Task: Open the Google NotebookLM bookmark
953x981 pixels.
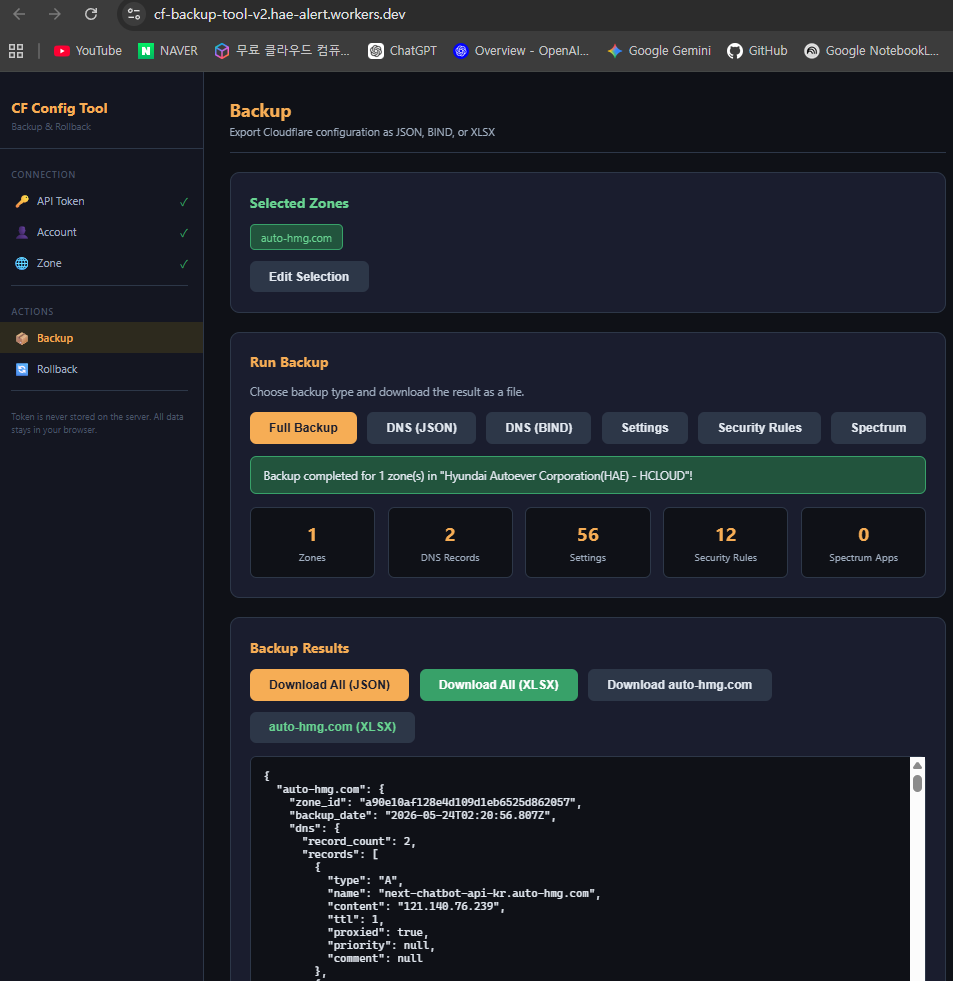Action: pos(872,51)
